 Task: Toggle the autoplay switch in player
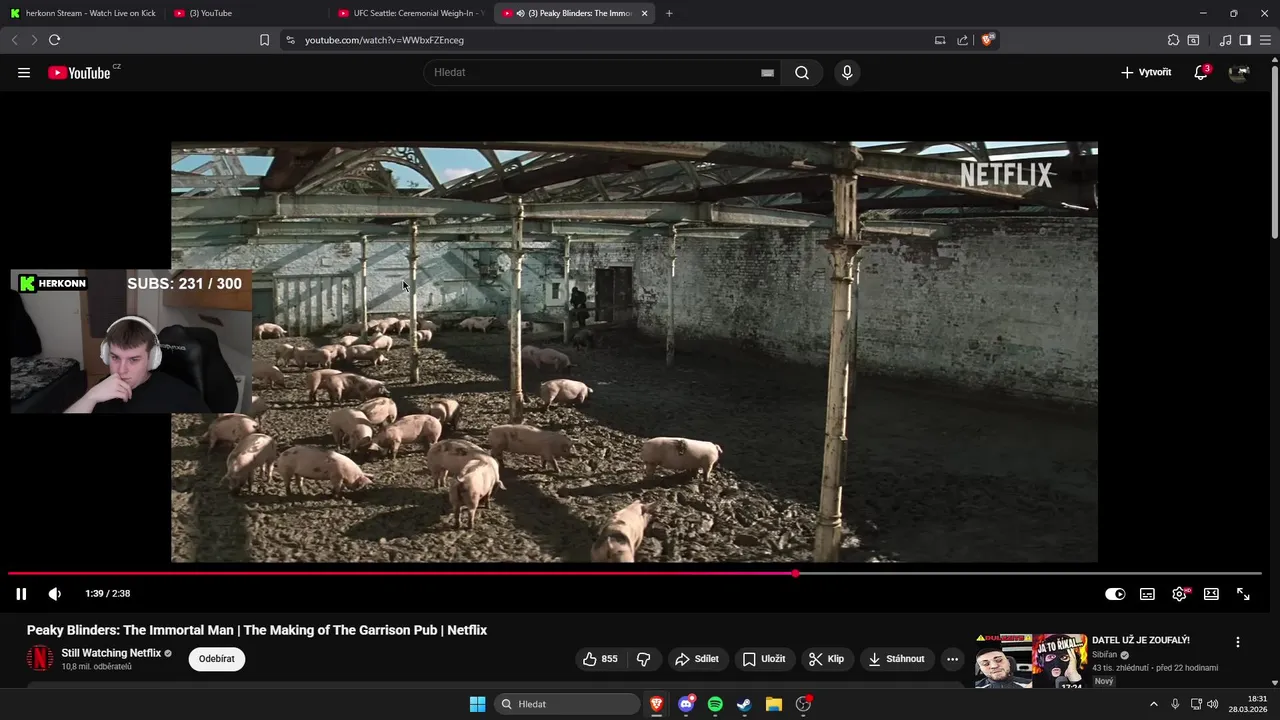(x=1115, y=594)
